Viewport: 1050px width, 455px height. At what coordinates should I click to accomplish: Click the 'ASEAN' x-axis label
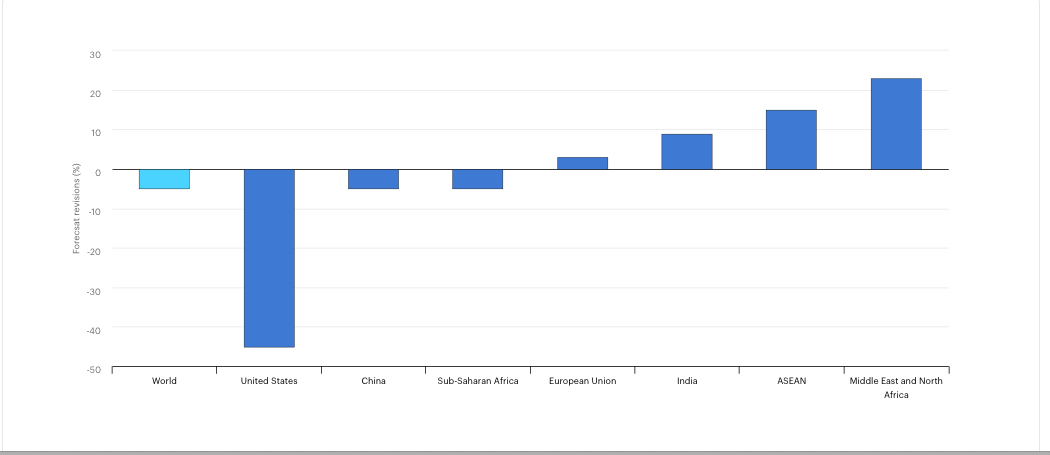point(791,381)
